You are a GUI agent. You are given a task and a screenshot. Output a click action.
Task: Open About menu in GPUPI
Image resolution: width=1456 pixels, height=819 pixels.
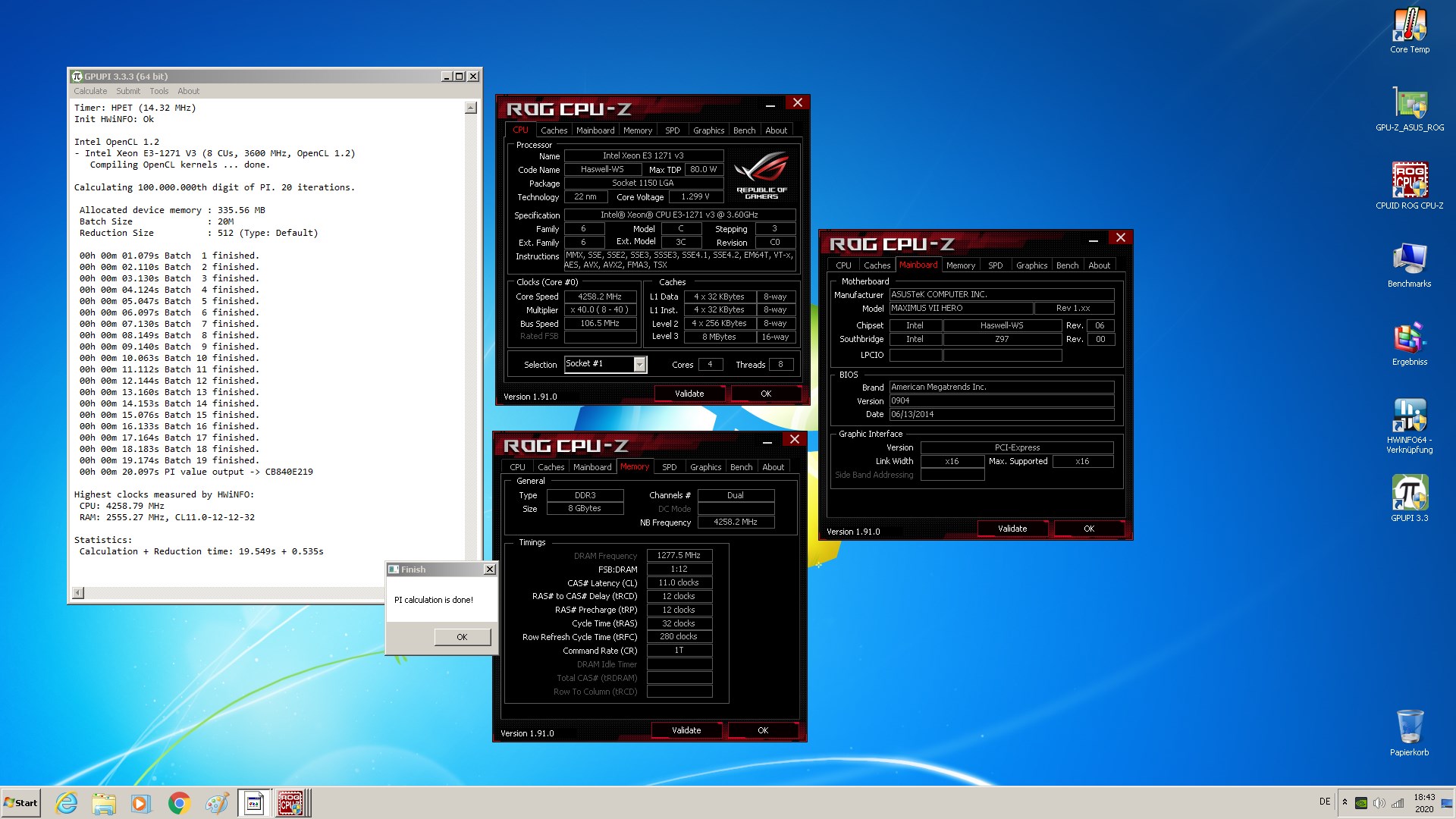[x=189, y=91]
